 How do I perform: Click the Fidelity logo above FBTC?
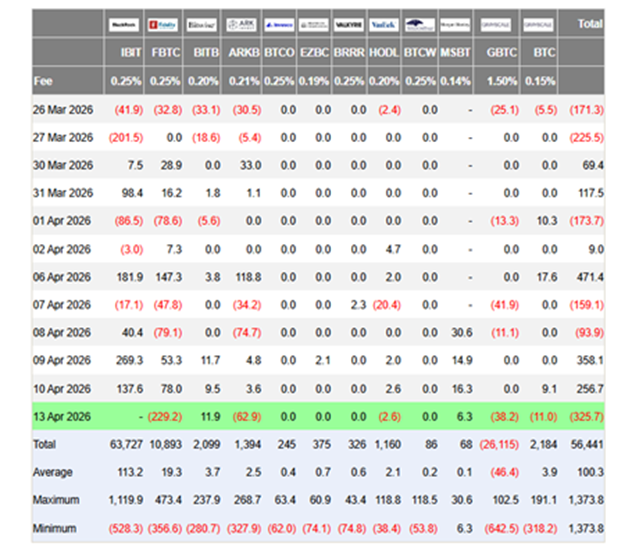tap(162, 25)
